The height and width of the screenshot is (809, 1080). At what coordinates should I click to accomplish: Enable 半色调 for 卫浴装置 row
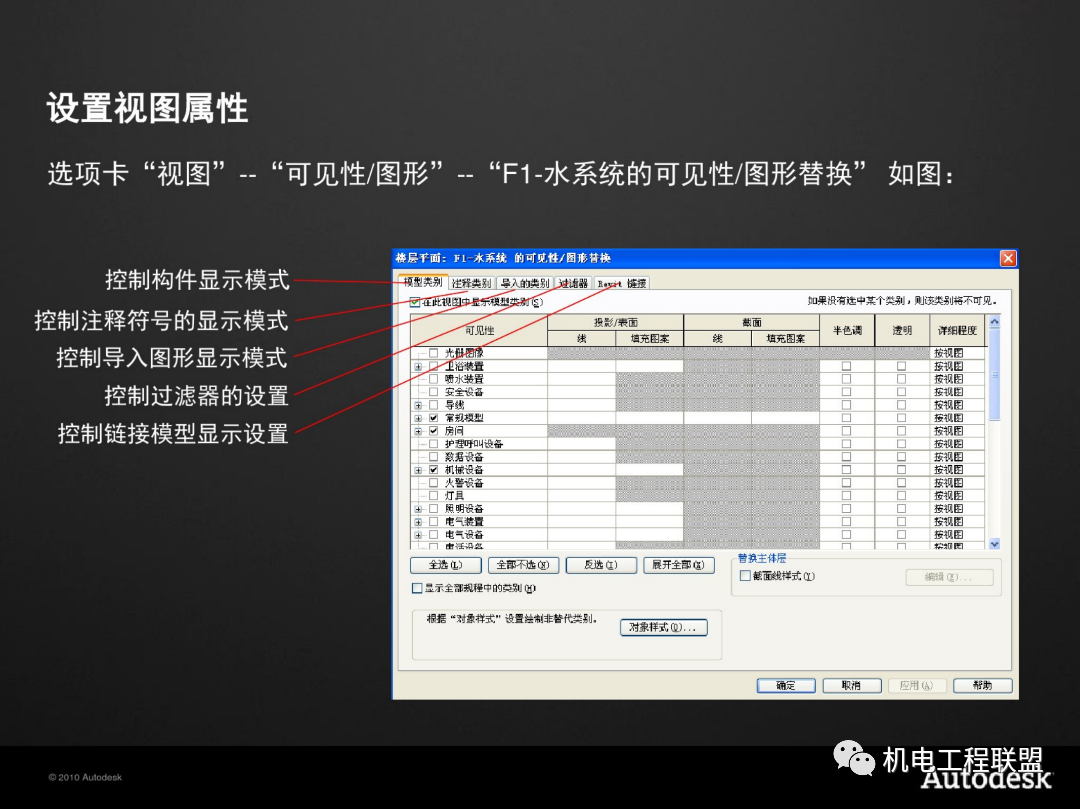coord(847,366)
